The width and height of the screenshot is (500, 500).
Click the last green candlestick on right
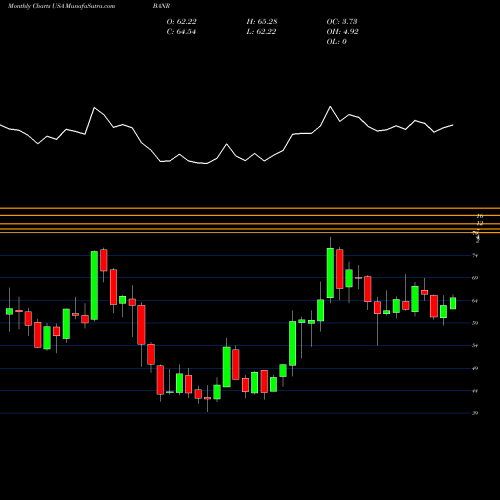453,303
